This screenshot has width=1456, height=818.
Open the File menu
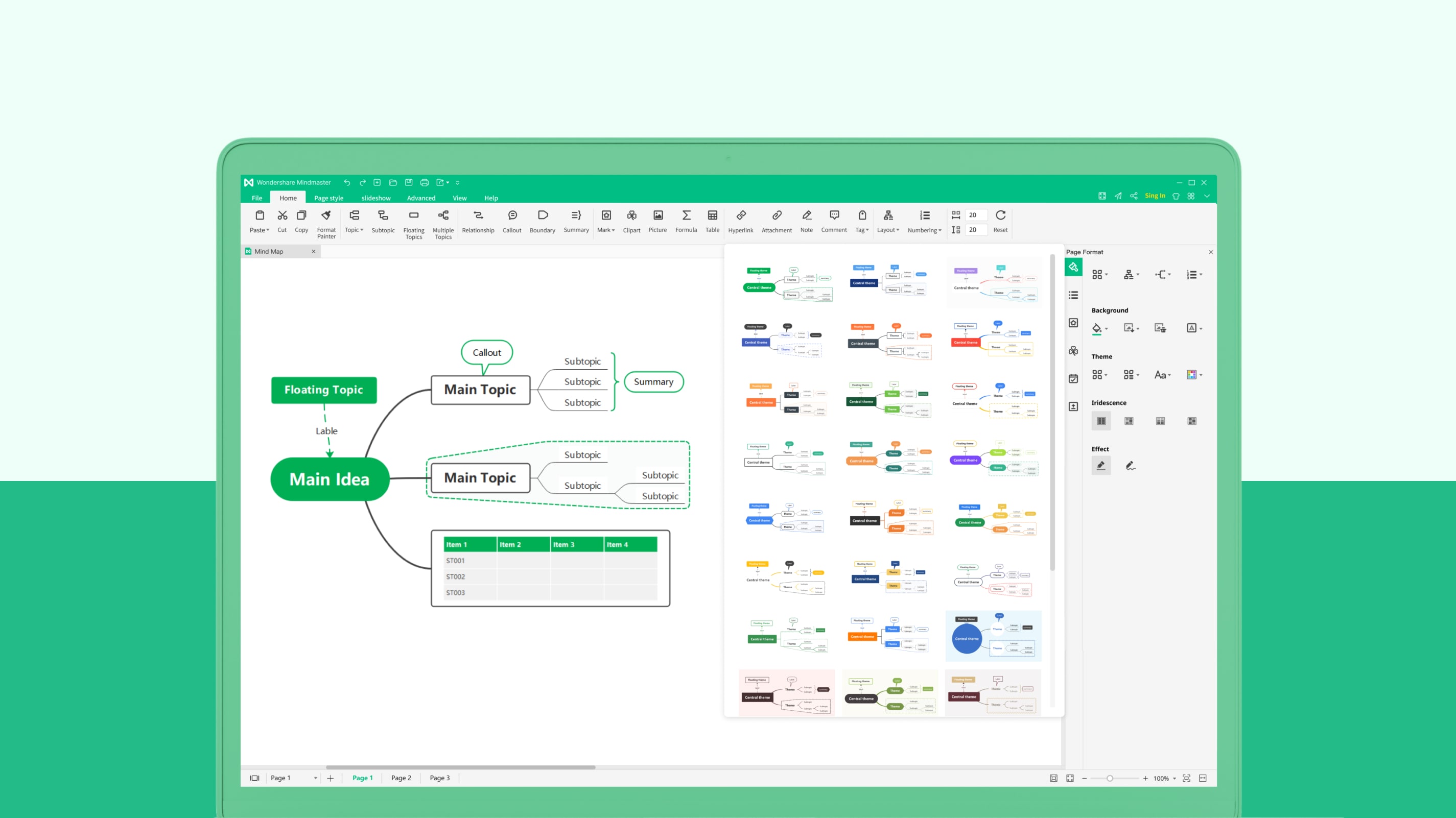tap(257, 198)
